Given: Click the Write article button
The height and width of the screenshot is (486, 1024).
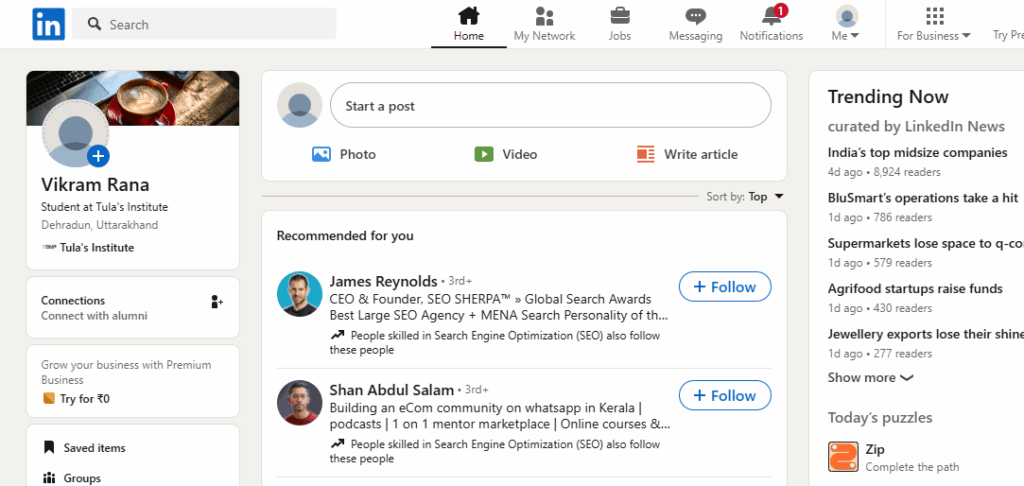Looking at the screenshot, I should [x=687, y=155].
